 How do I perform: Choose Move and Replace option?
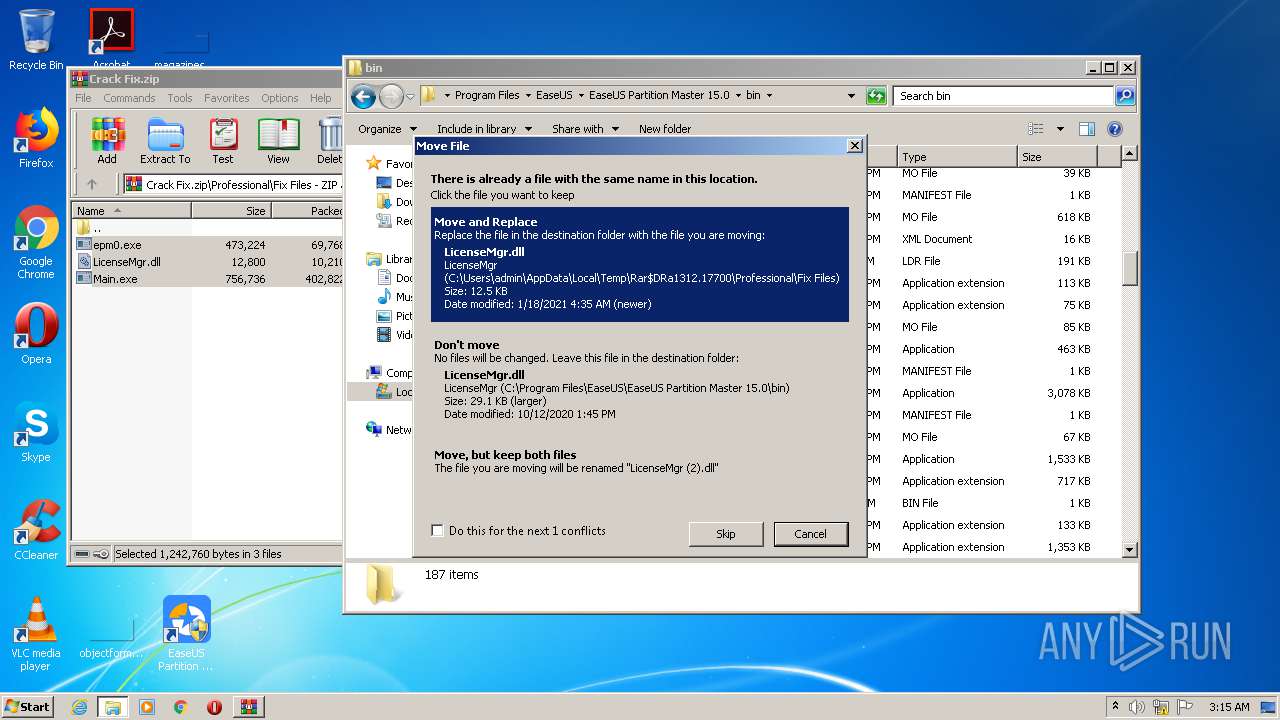pos(640,264)
